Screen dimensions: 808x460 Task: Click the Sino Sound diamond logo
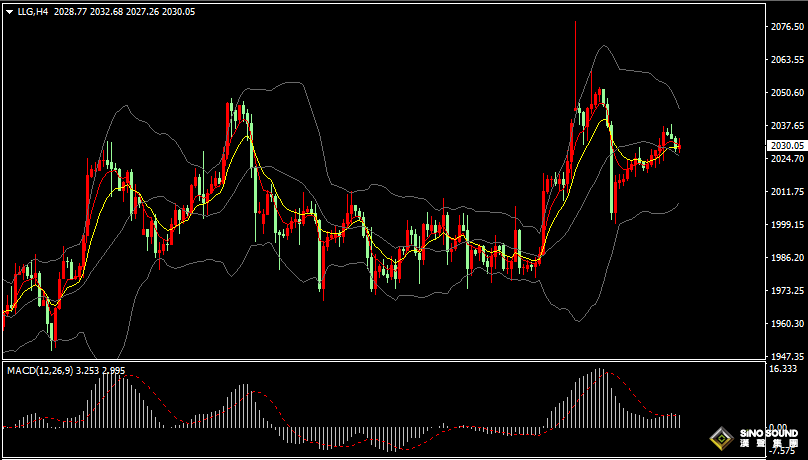click(722, 438)
